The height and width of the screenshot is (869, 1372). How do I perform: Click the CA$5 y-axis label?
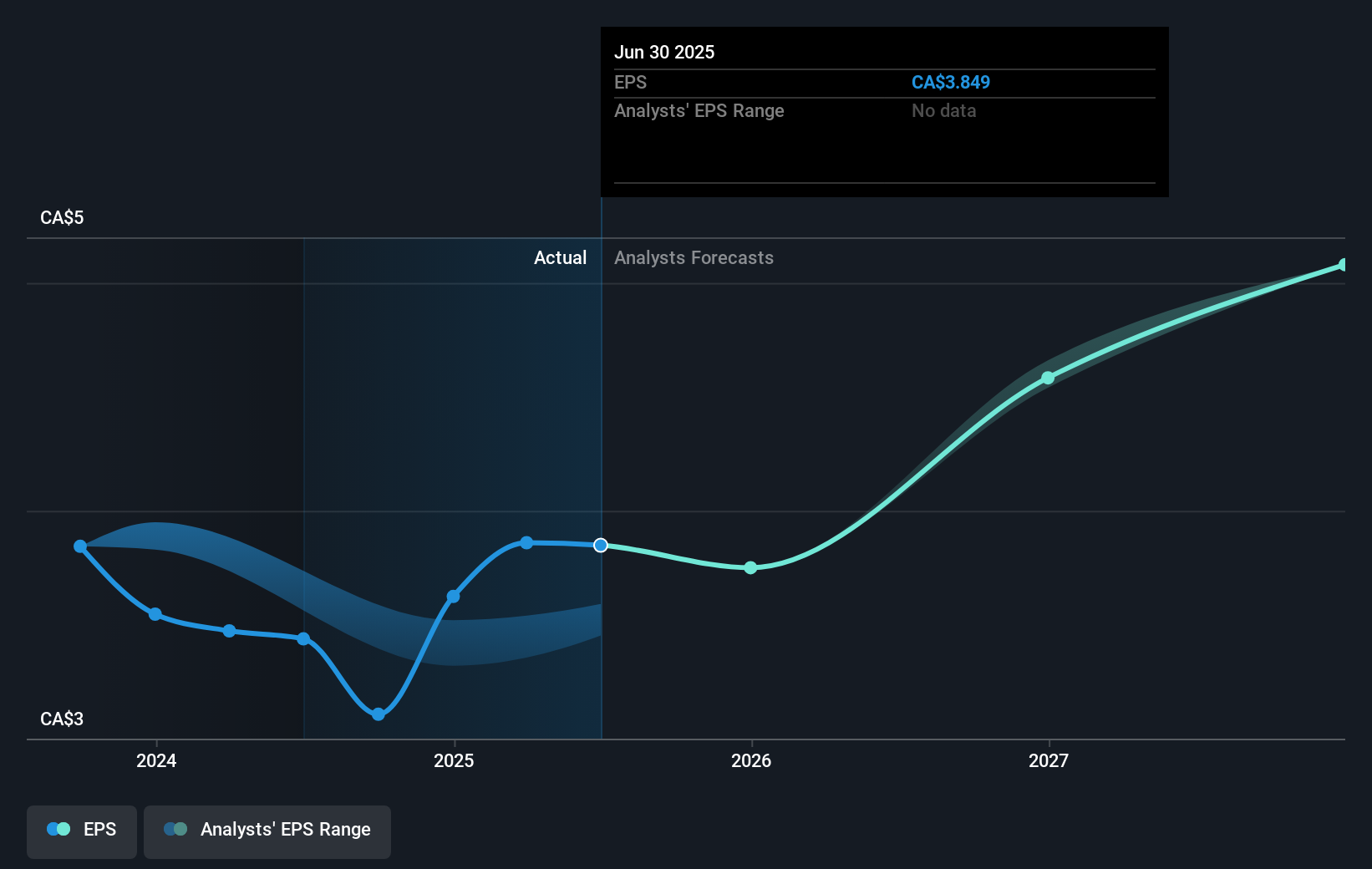point(62,217)
